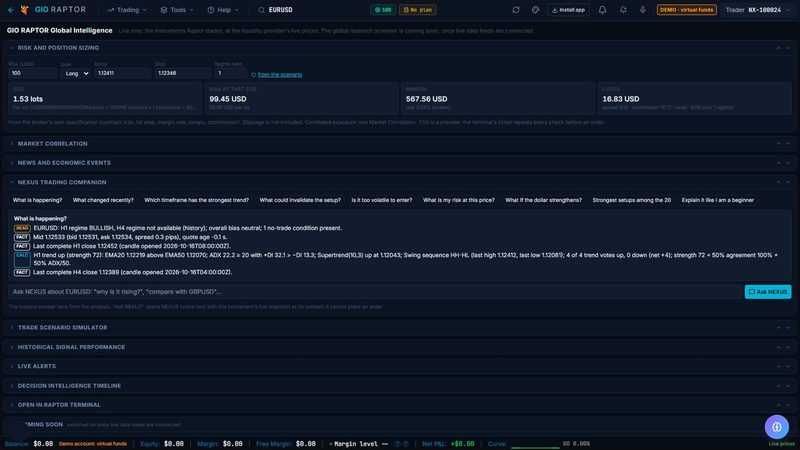The height and width of the screenshot is (450, 800).
Task: Focus the Entry price input field
Action: pyautogui.click(x=122, y=73)
